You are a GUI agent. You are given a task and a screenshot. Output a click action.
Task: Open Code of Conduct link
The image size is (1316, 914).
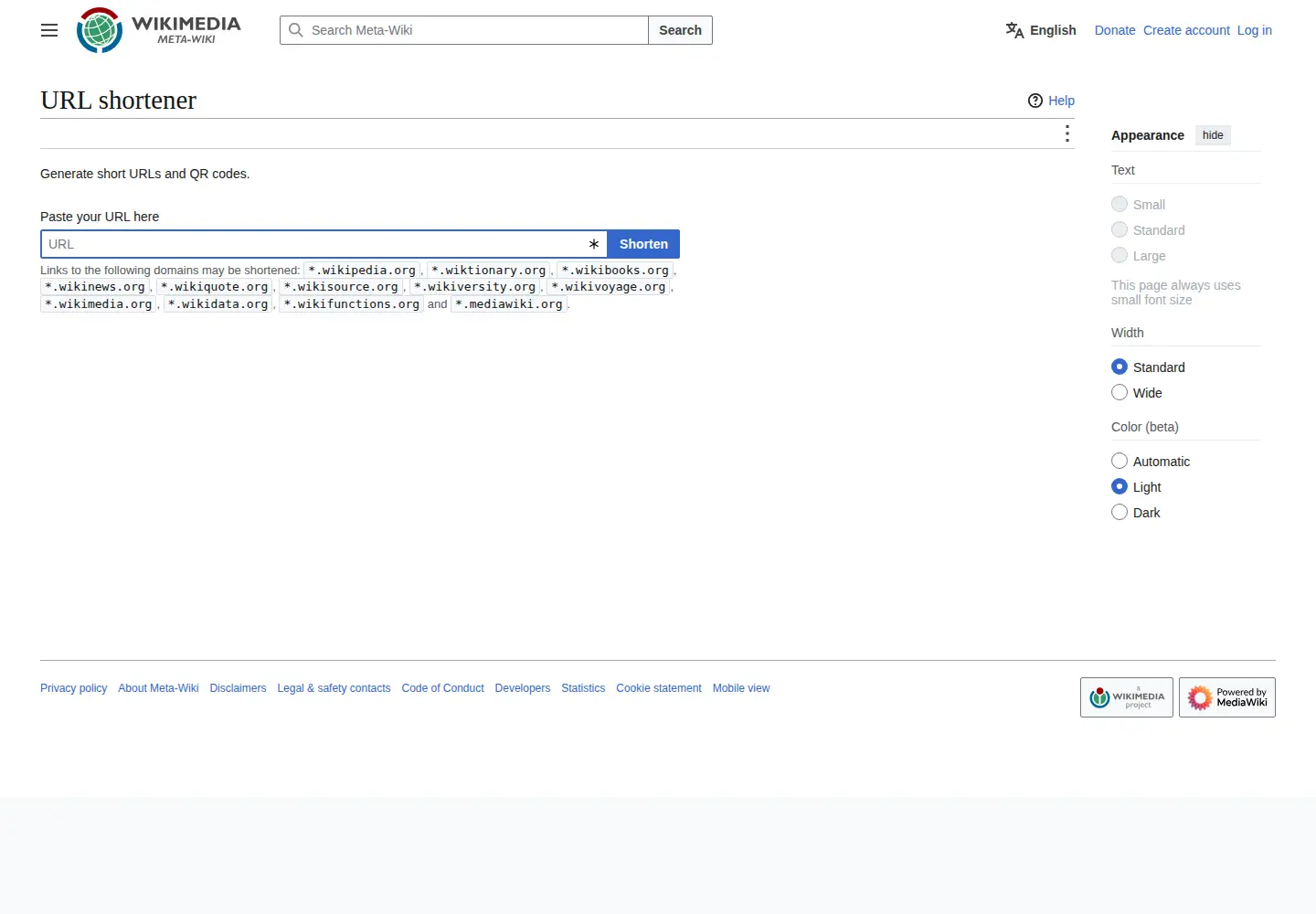(442, 688)
